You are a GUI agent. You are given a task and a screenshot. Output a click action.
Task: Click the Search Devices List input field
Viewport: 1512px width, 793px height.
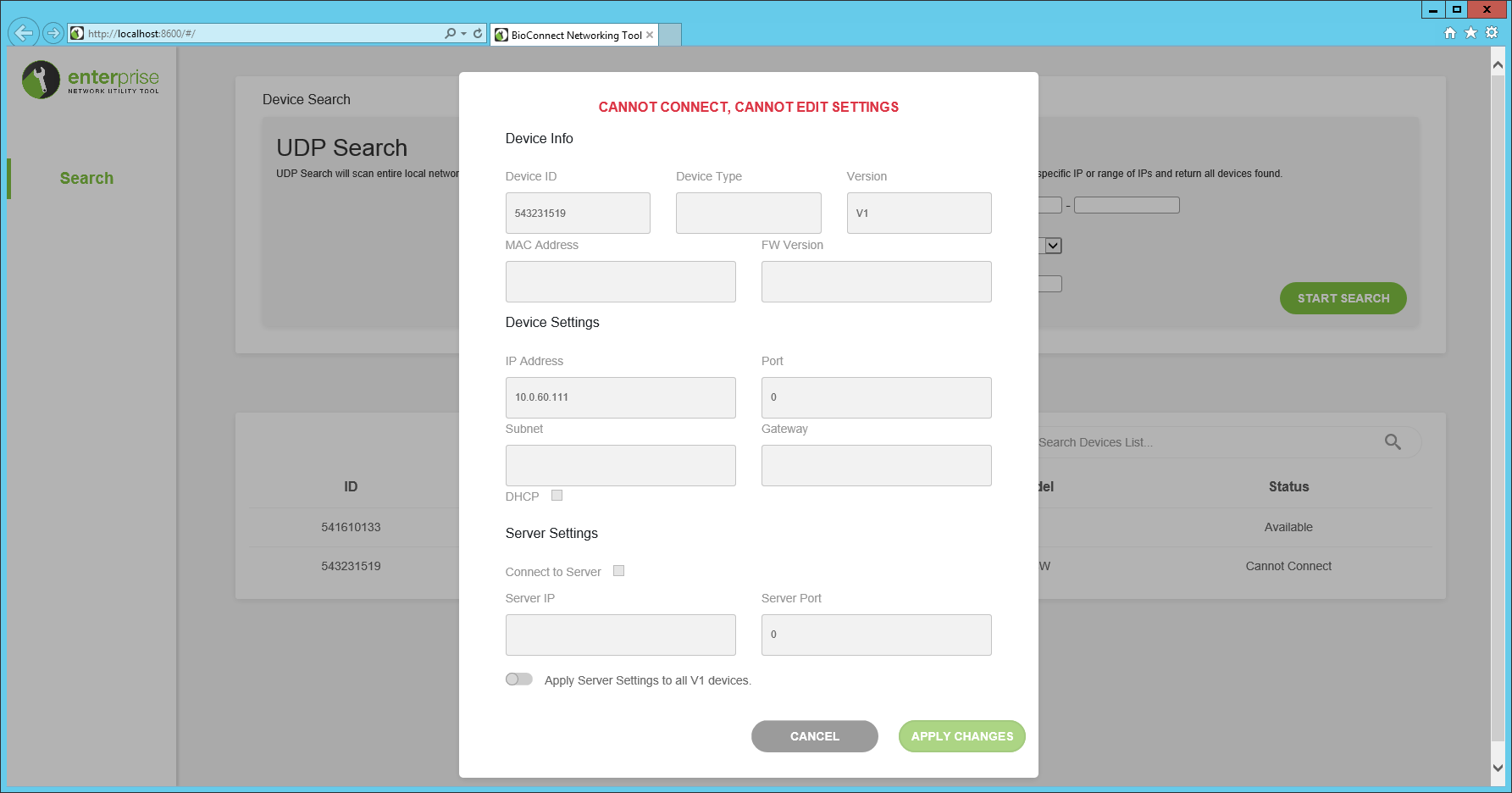click(x=1186, y=441)
